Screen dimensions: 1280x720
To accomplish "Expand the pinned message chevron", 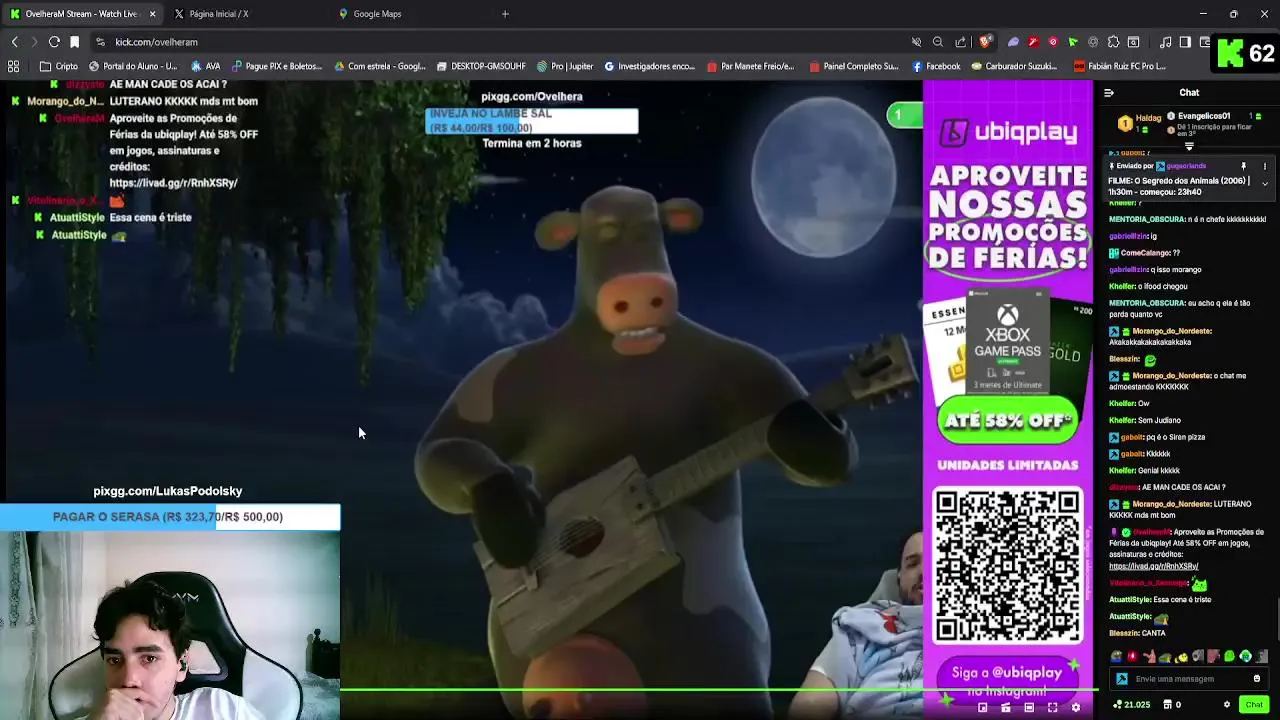I will [x=1264, y=184].
